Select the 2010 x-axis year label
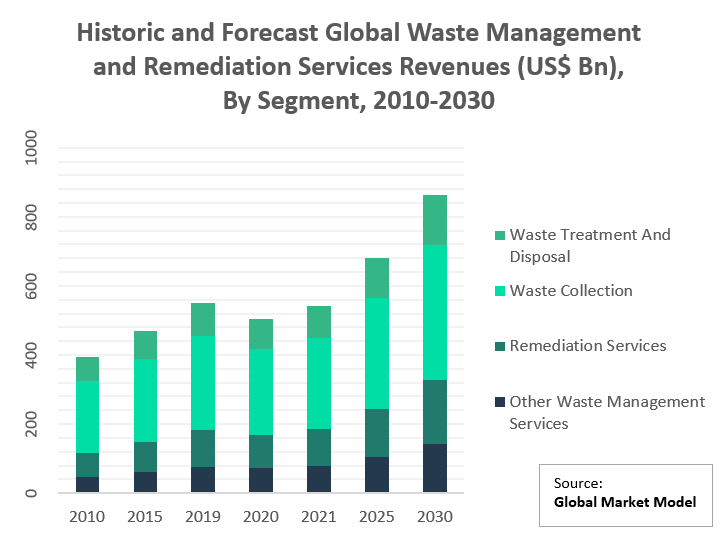Screen dimensions: 723x538 [x=87, y=517]
